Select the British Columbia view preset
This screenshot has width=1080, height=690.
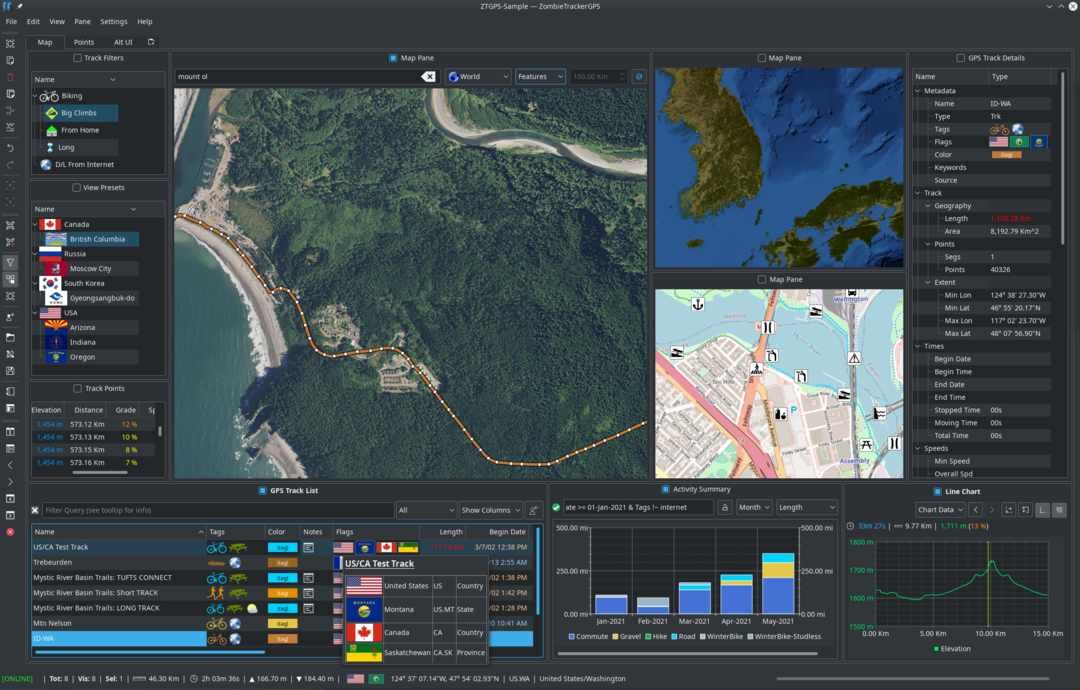[x=97, y=239]
